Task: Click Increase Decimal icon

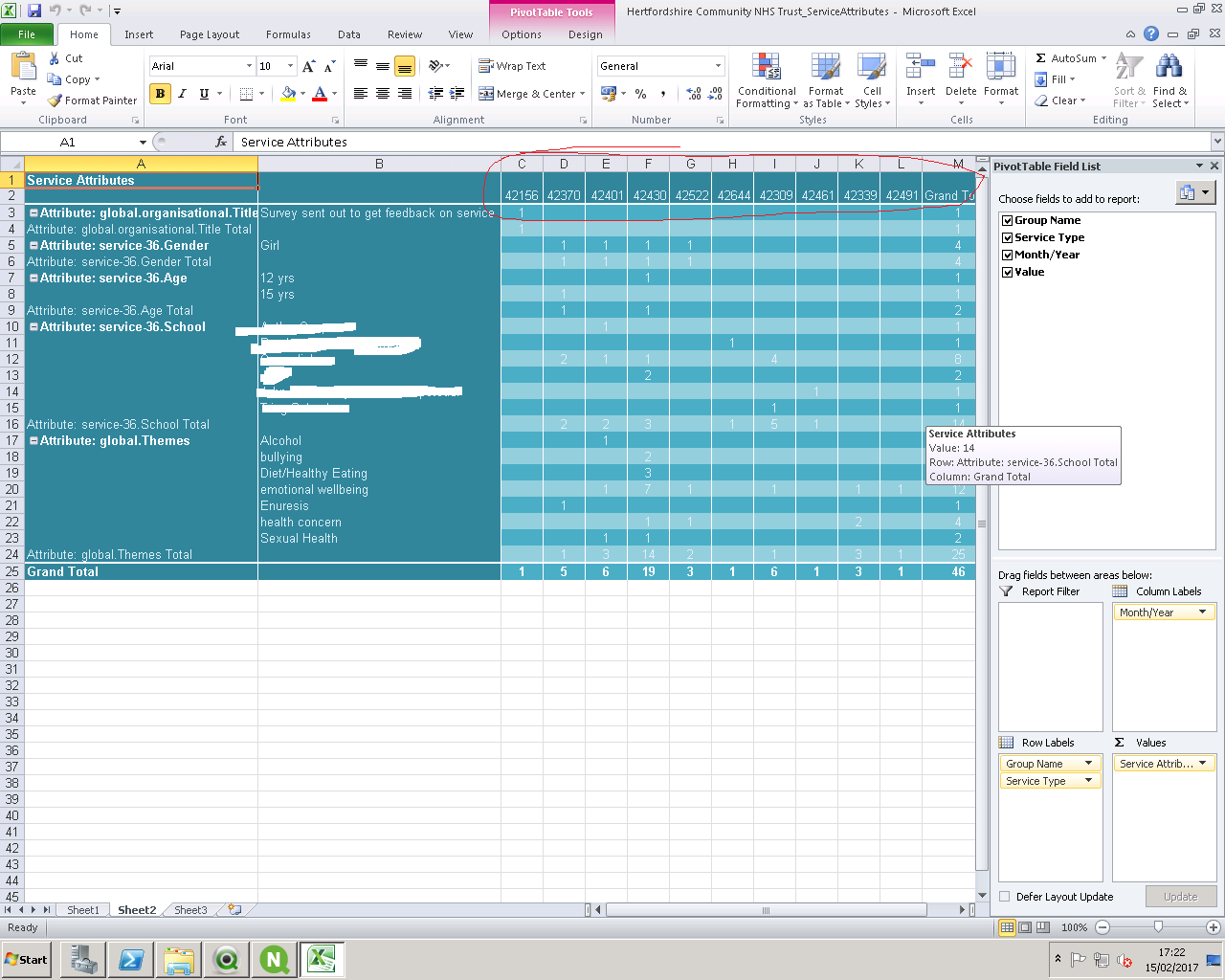Action: (694, 94)
